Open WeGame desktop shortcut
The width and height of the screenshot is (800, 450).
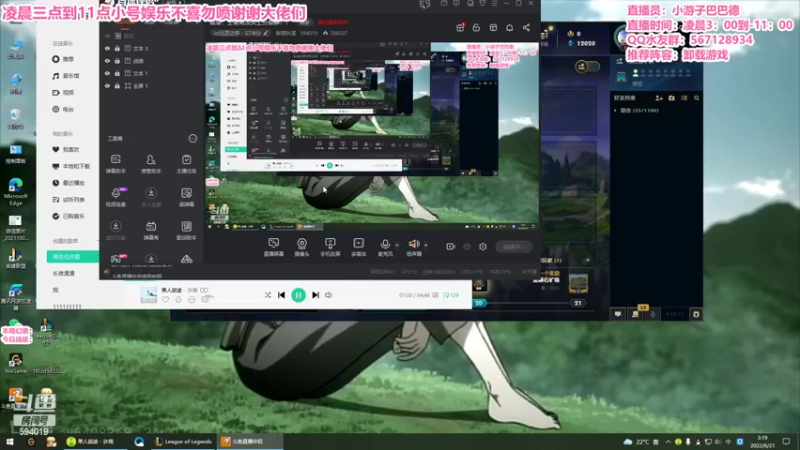coord(15,364)
